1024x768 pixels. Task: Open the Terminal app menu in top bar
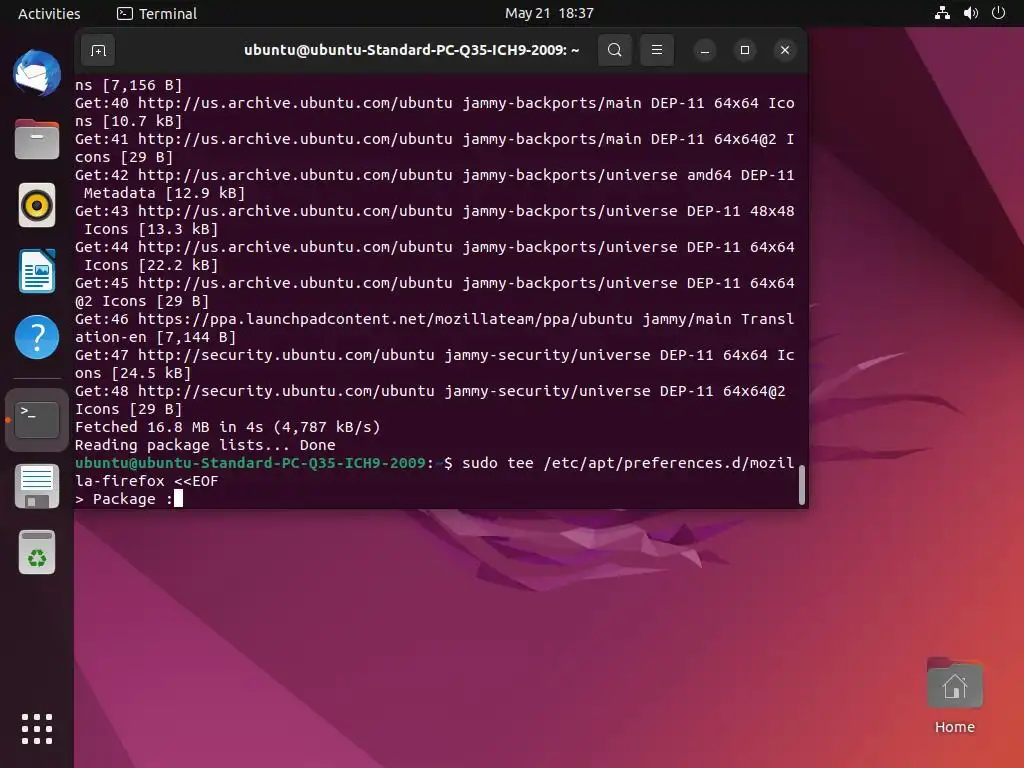(157, 13)
